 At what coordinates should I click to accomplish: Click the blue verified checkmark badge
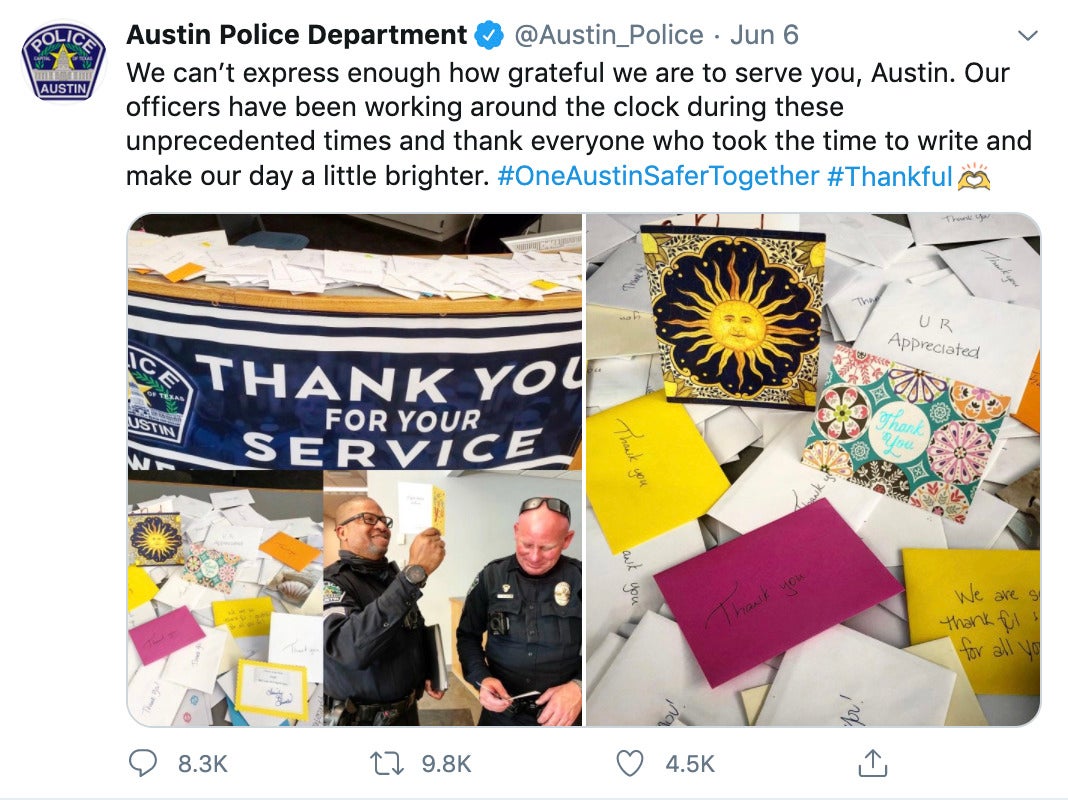point(489,35)
